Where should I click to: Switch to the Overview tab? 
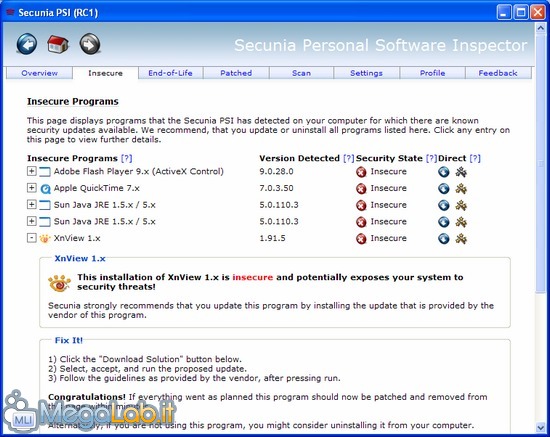39,73
